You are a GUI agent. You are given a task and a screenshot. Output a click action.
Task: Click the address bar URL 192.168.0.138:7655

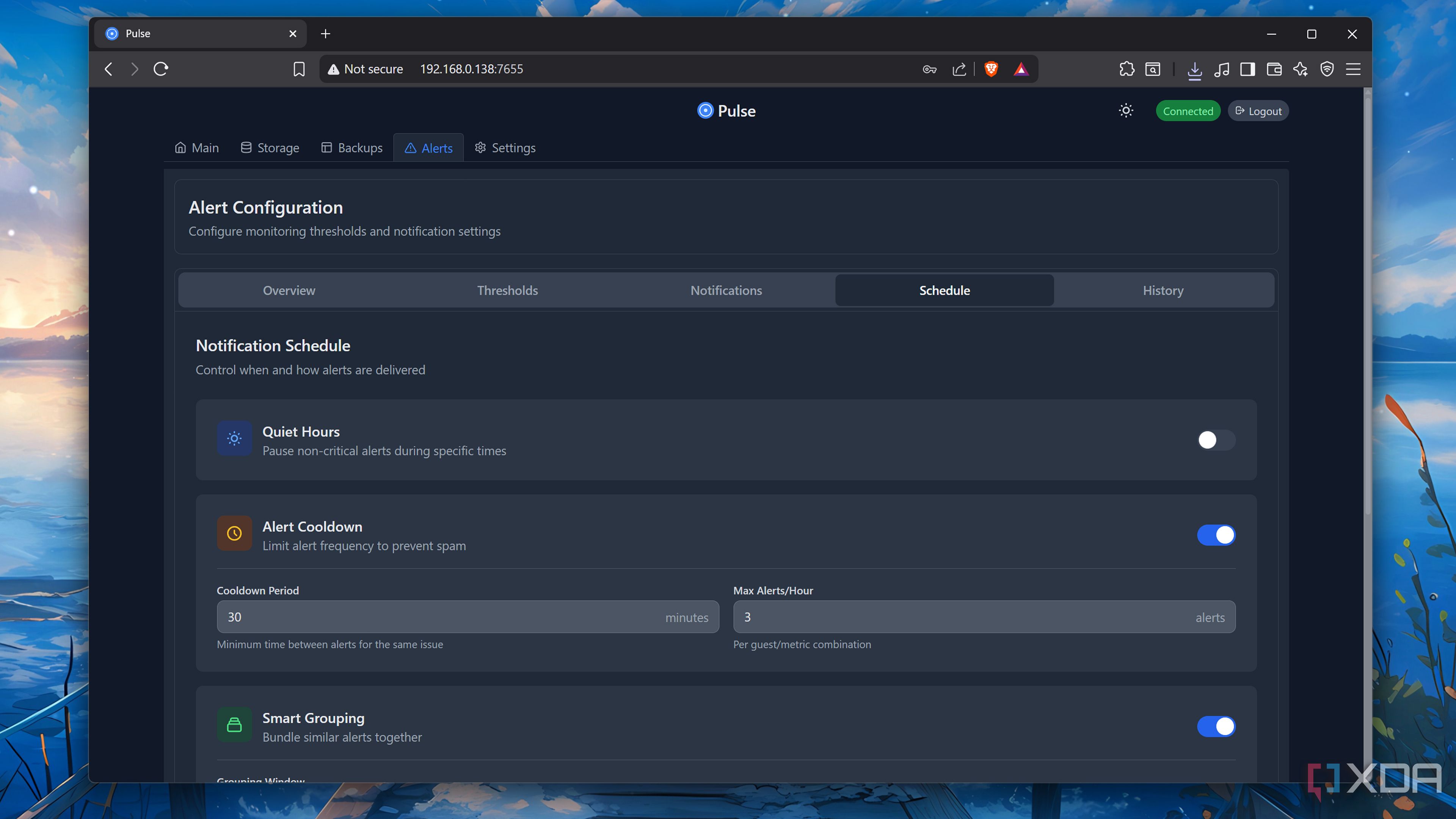pyautogui.click(x=471, y=69)
